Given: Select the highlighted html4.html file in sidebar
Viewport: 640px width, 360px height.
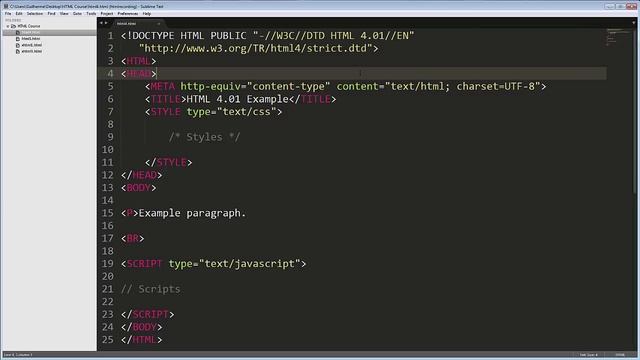Looking at the screenshot, I should coord(31,32).
